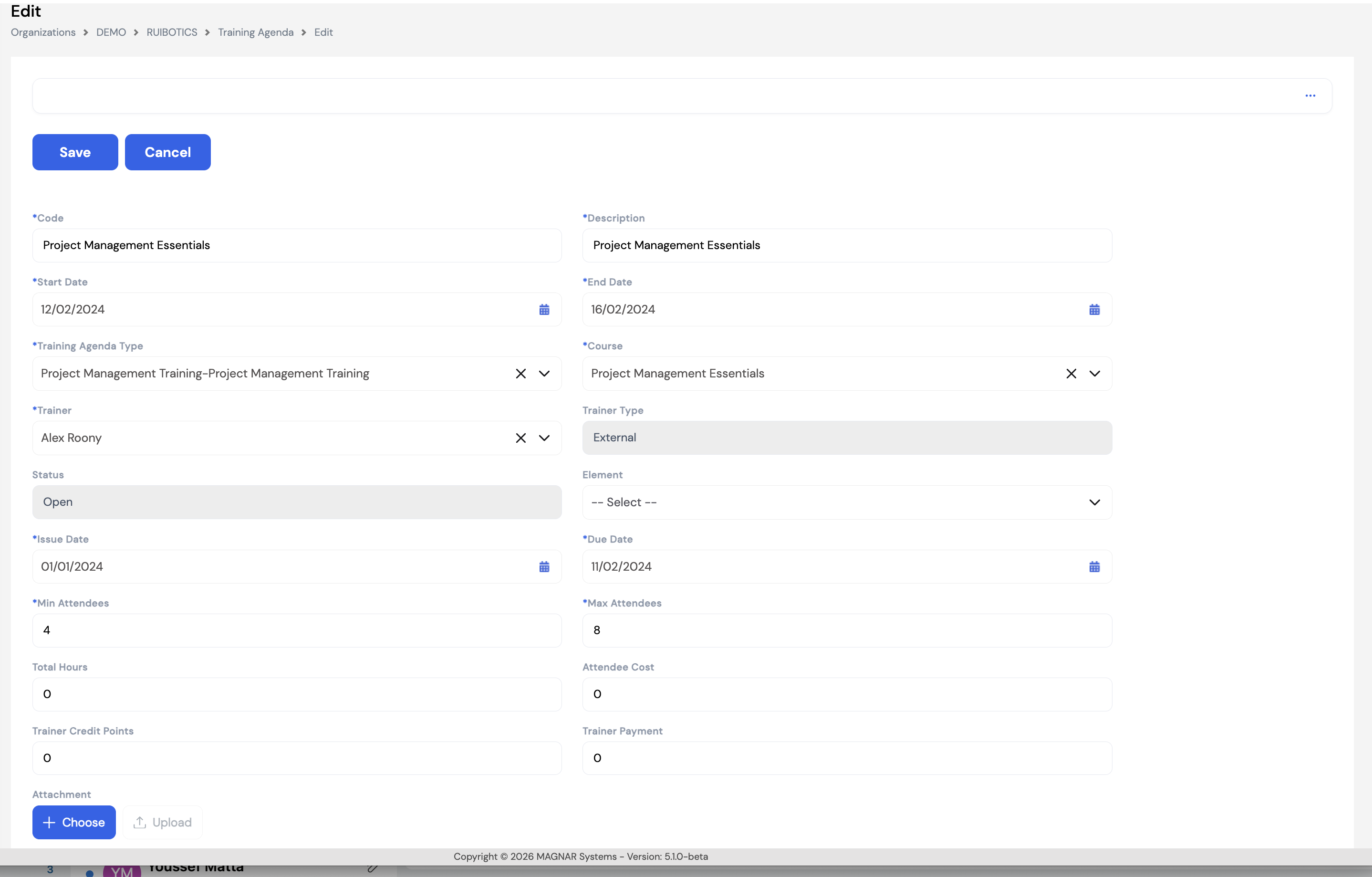
Task: Click the plus icon on Choose button
Action: [49, 822]
